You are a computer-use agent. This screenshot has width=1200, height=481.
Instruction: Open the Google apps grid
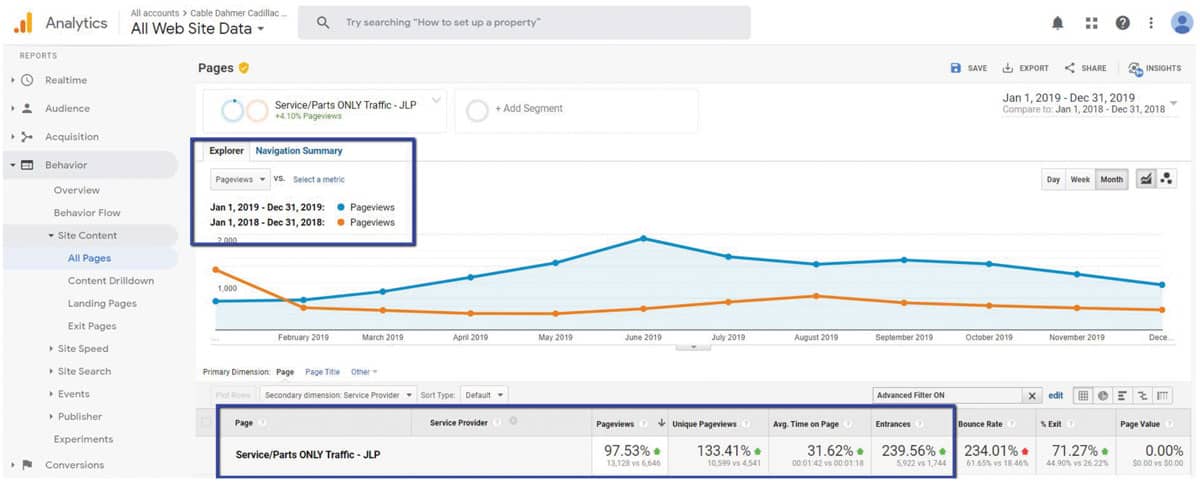coord(1091,22)
